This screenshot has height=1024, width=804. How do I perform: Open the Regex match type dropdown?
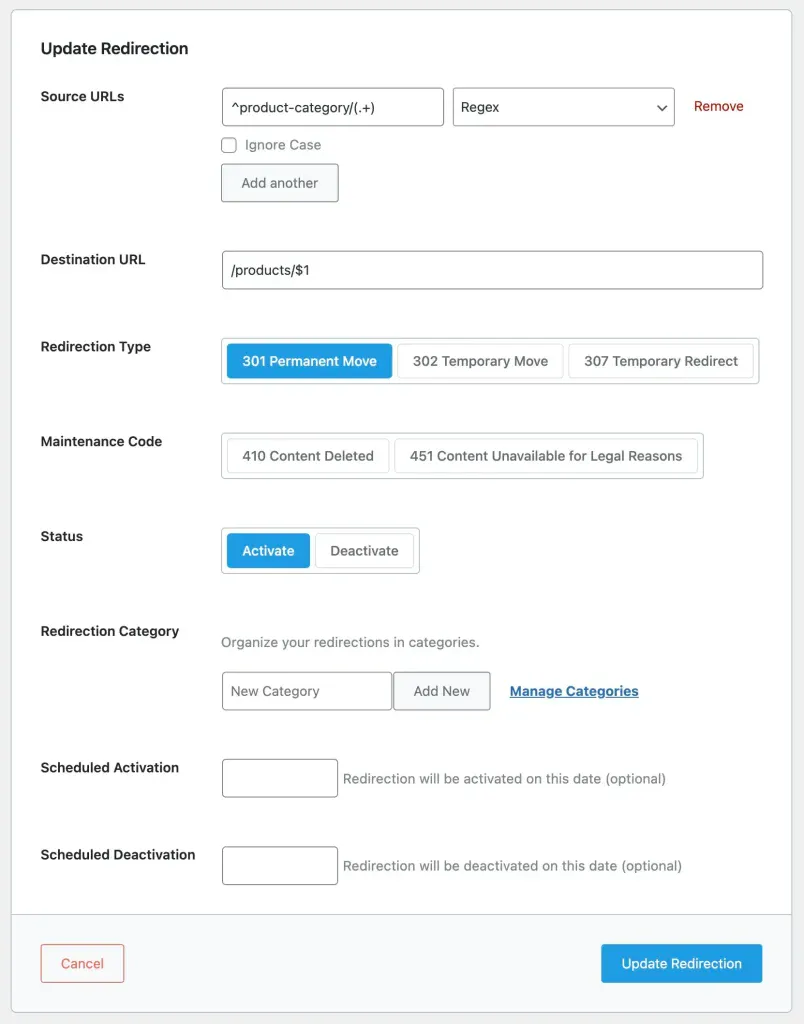(x=563, y=107)
